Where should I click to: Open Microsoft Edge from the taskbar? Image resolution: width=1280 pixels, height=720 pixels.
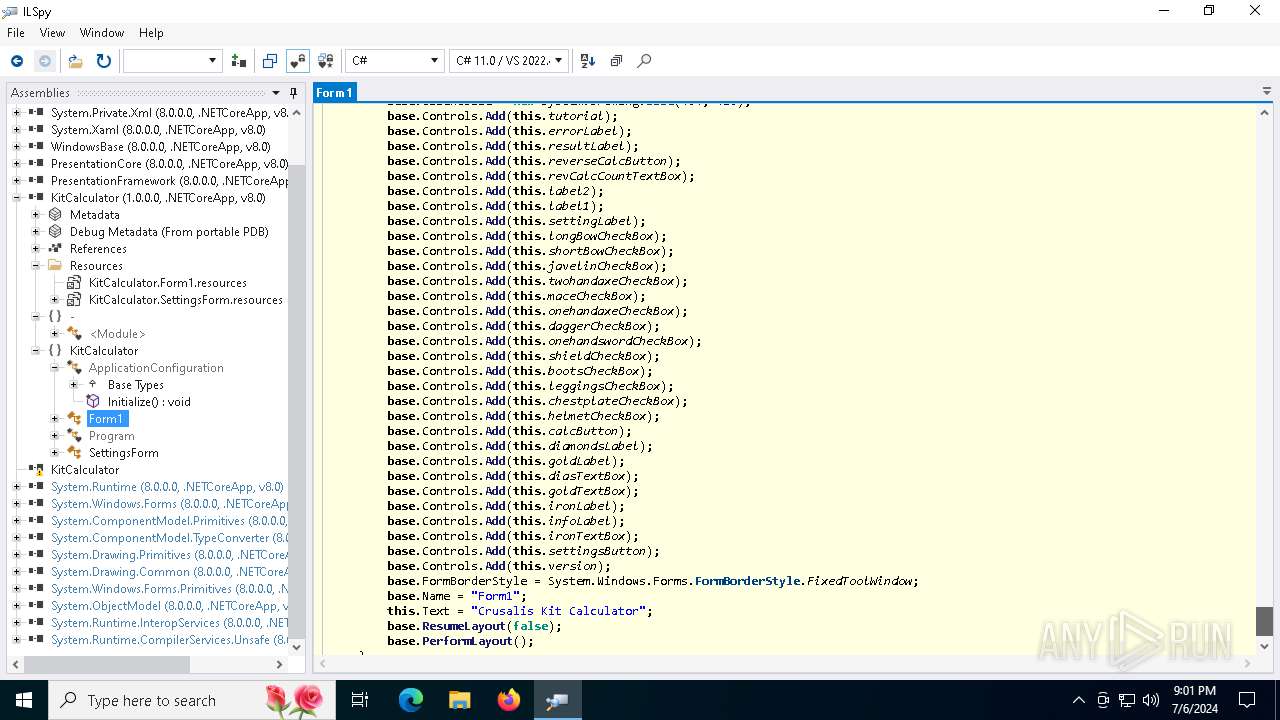point(411,700)
